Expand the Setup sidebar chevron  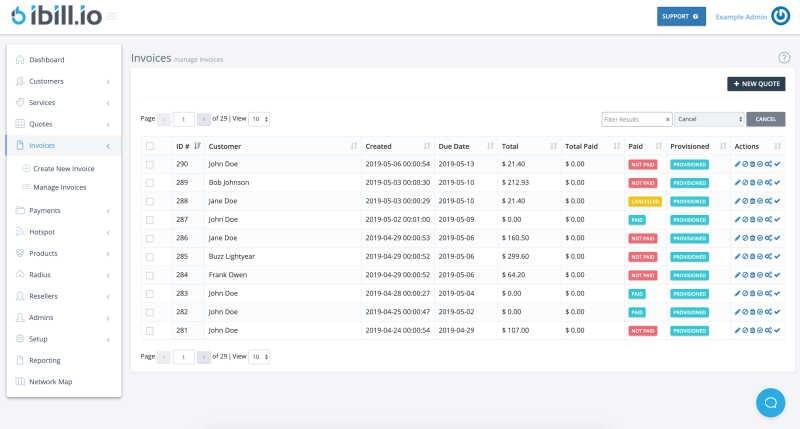coord(108,340)
